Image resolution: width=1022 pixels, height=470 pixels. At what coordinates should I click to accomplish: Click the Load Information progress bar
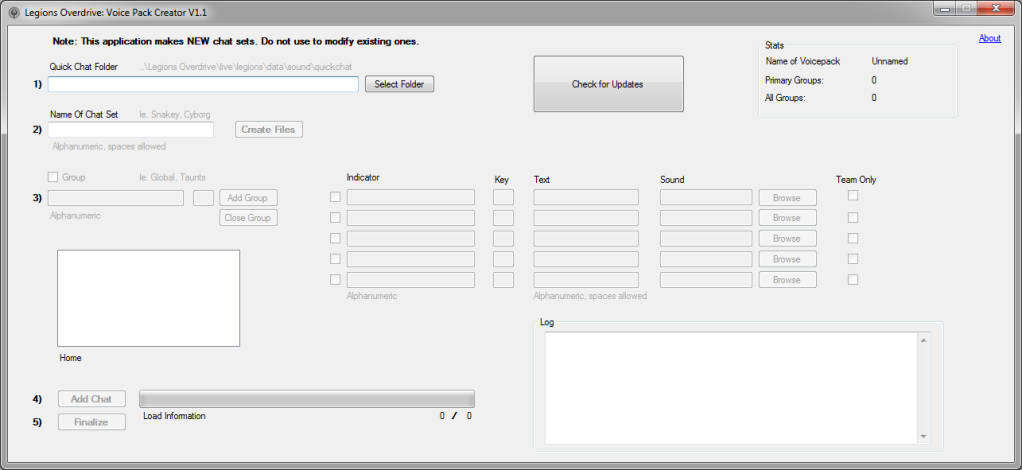coord(307,399)
